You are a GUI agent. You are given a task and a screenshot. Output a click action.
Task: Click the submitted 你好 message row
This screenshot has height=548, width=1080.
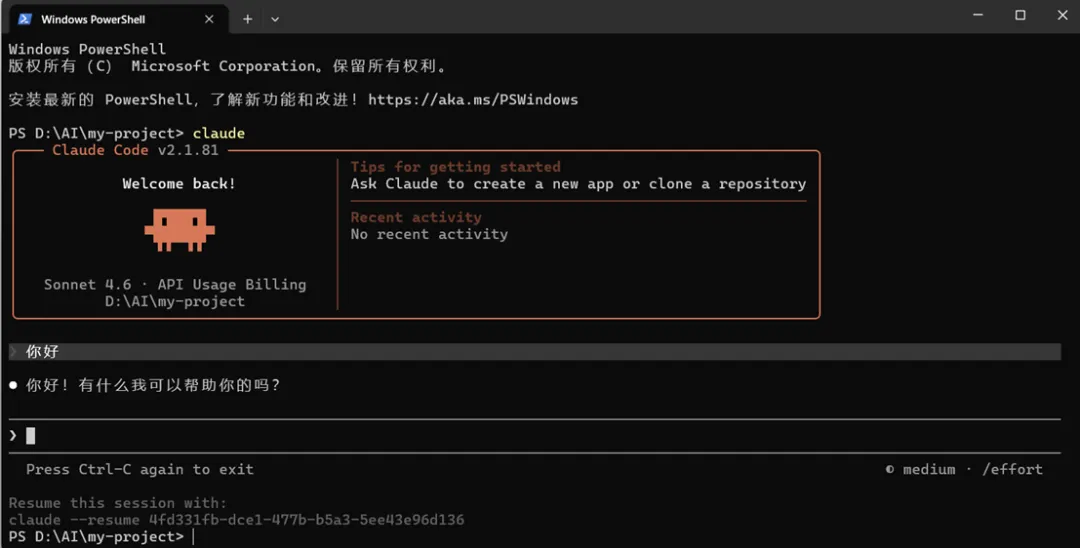[x=533, y=351]
